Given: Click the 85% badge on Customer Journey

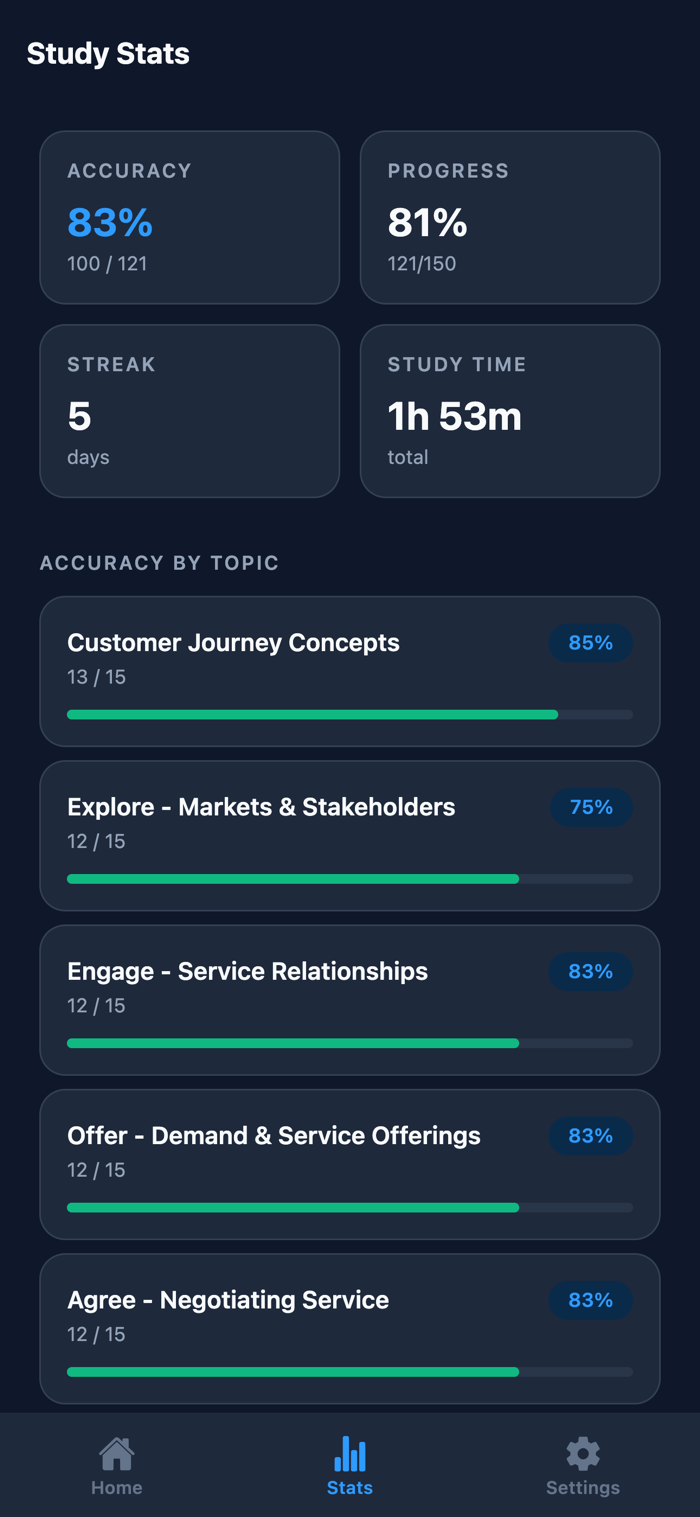Looking at the screenshot, I should (591, 643).
